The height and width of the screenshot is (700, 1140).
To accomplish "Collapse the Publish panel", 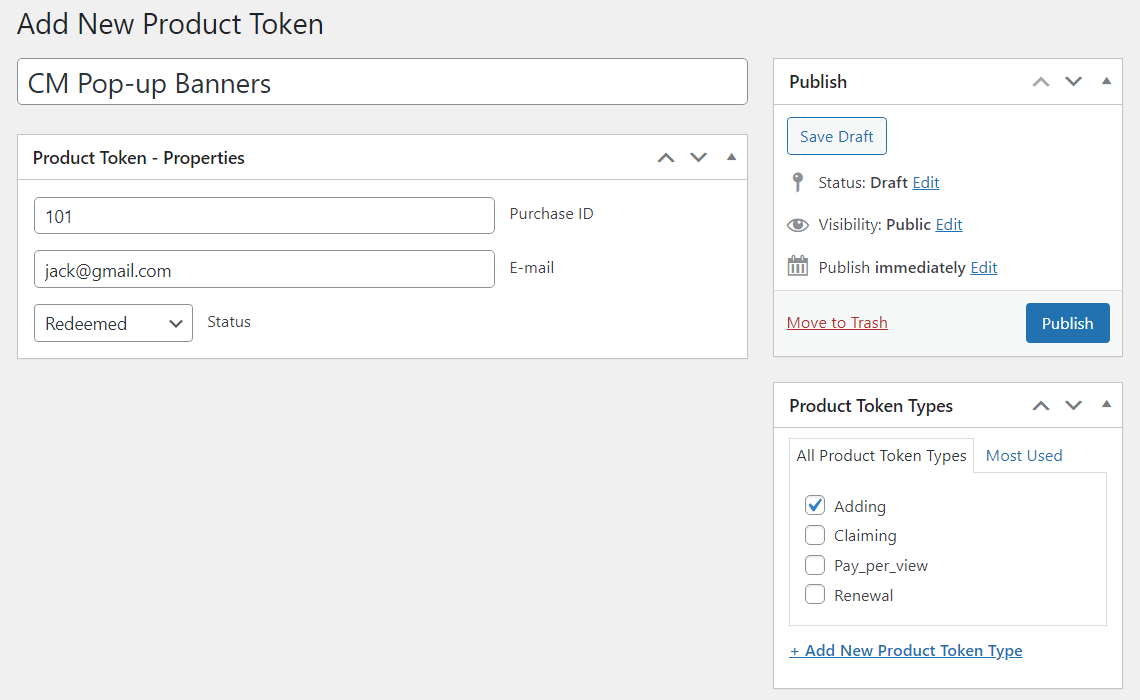I will pyautogui.click(x=1106, y=81).
